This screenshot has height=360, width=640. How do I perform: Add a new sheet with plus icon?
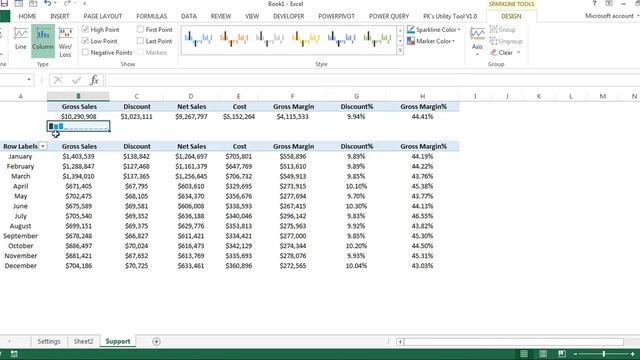[x=156, y=342]
